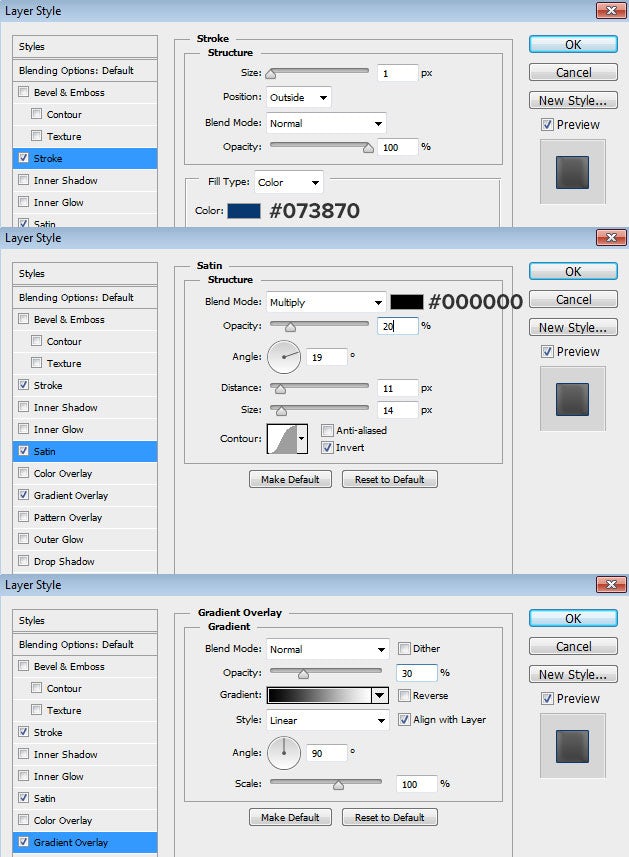The height and width of the screenshot is (857, 629).
Task: Close the Satin Layer Style dialog
Action: (611, 237)
